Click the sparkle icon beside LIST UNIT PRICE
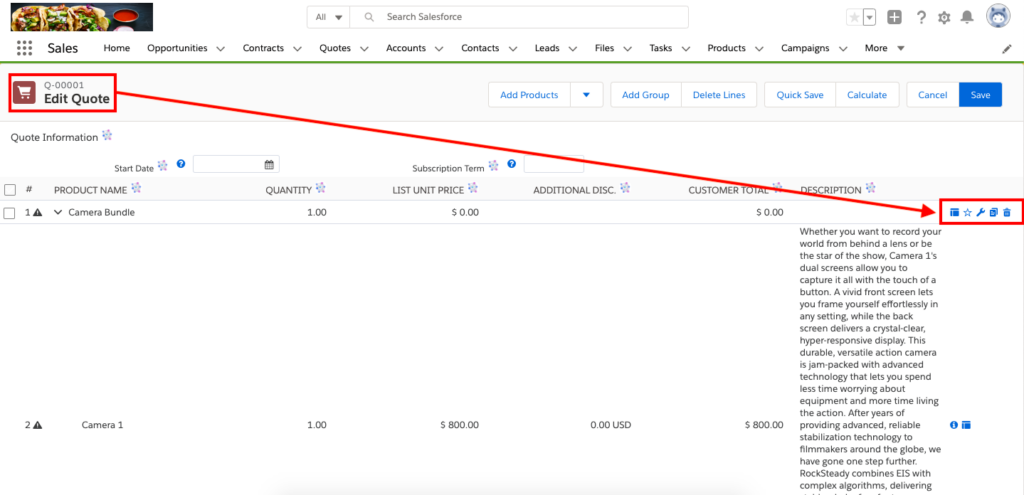1024x495 pixels. click(473, 188)
